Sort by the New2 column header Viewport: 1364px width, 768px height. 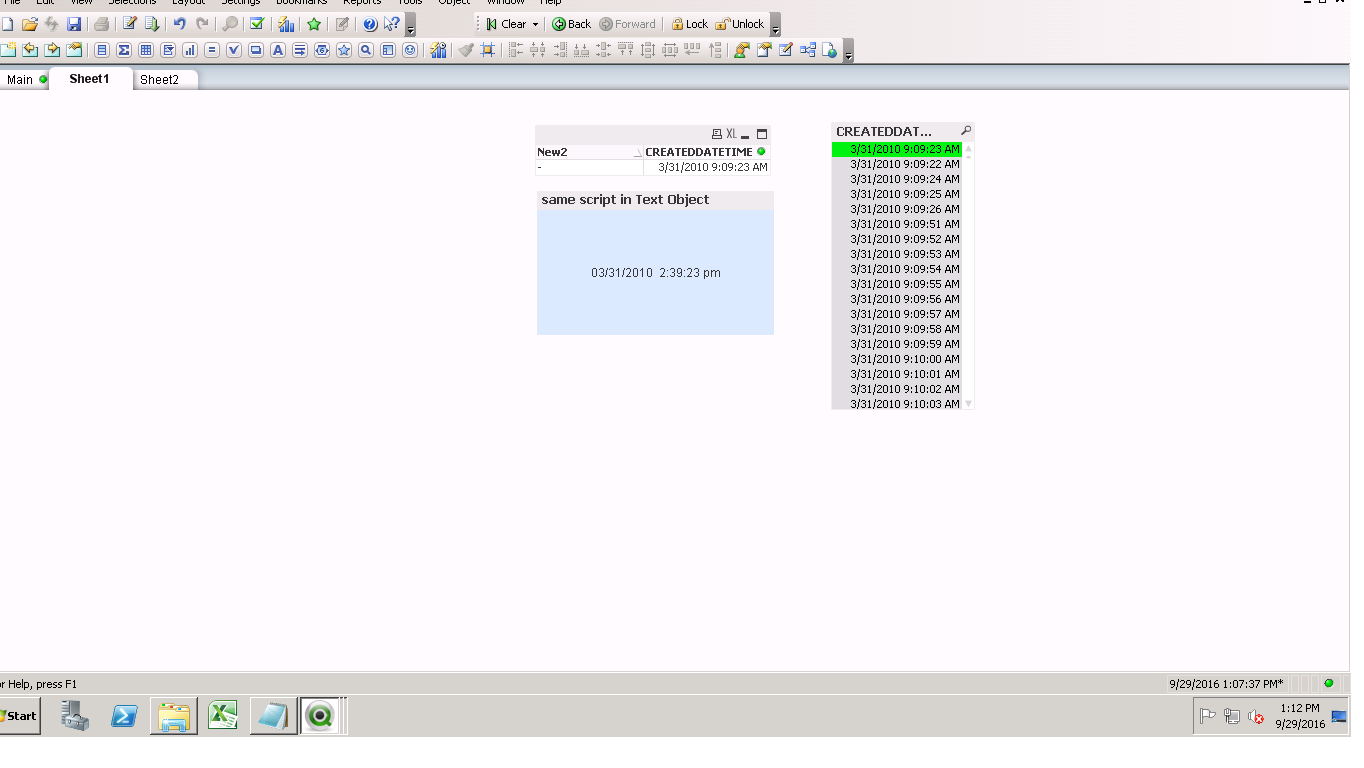[x=590, y=152]
